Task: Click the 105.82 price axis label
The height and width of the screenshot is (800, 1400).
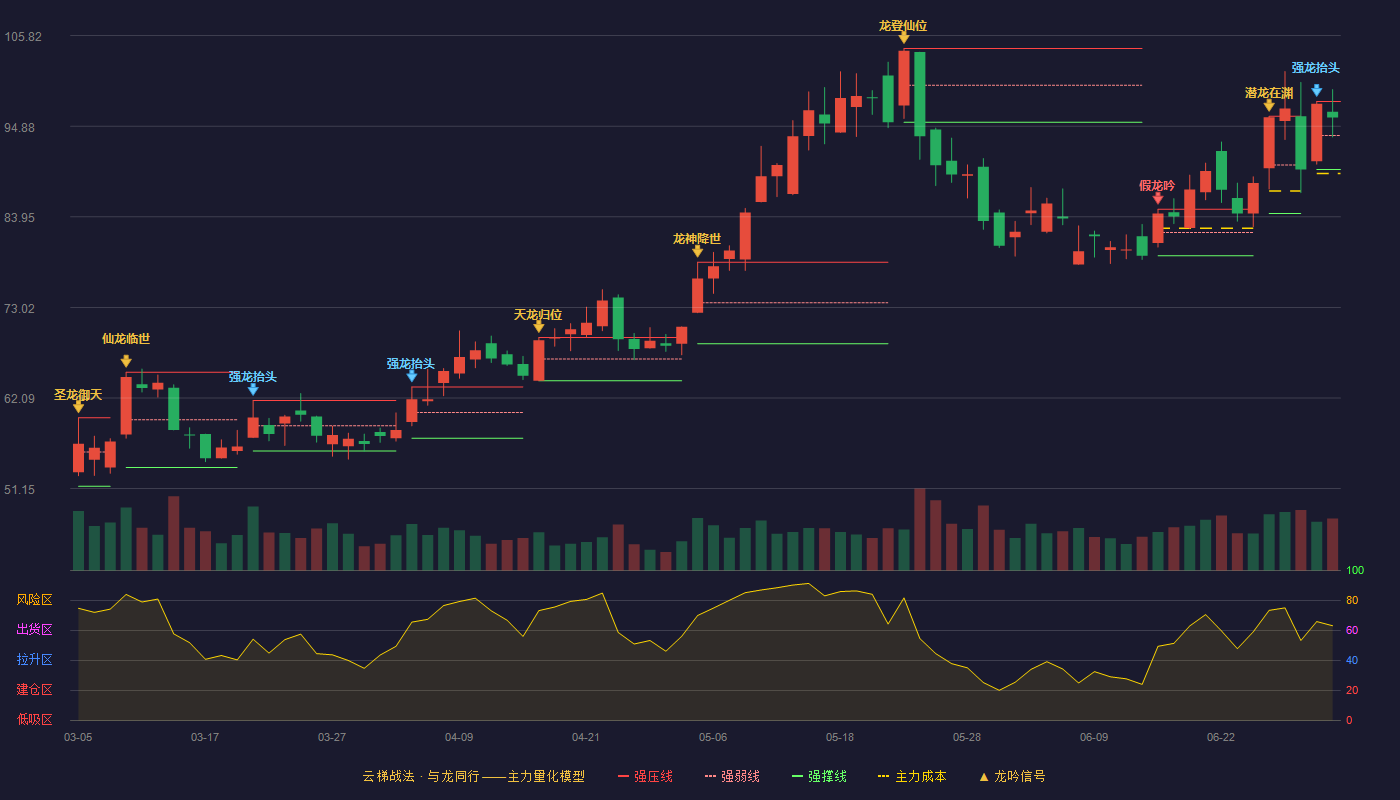Action: click(23, 37)
